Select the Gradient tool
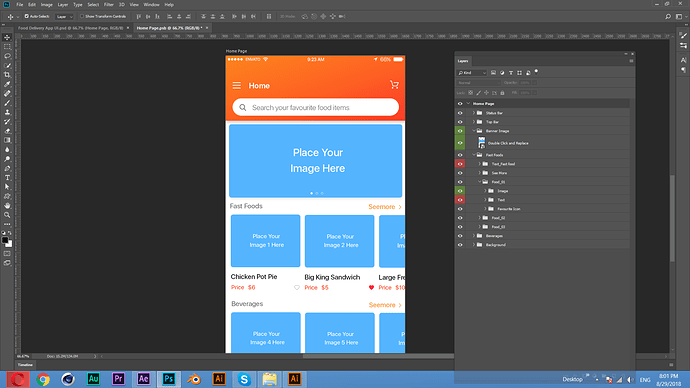690x388 pixels. (x=7, y=140)
